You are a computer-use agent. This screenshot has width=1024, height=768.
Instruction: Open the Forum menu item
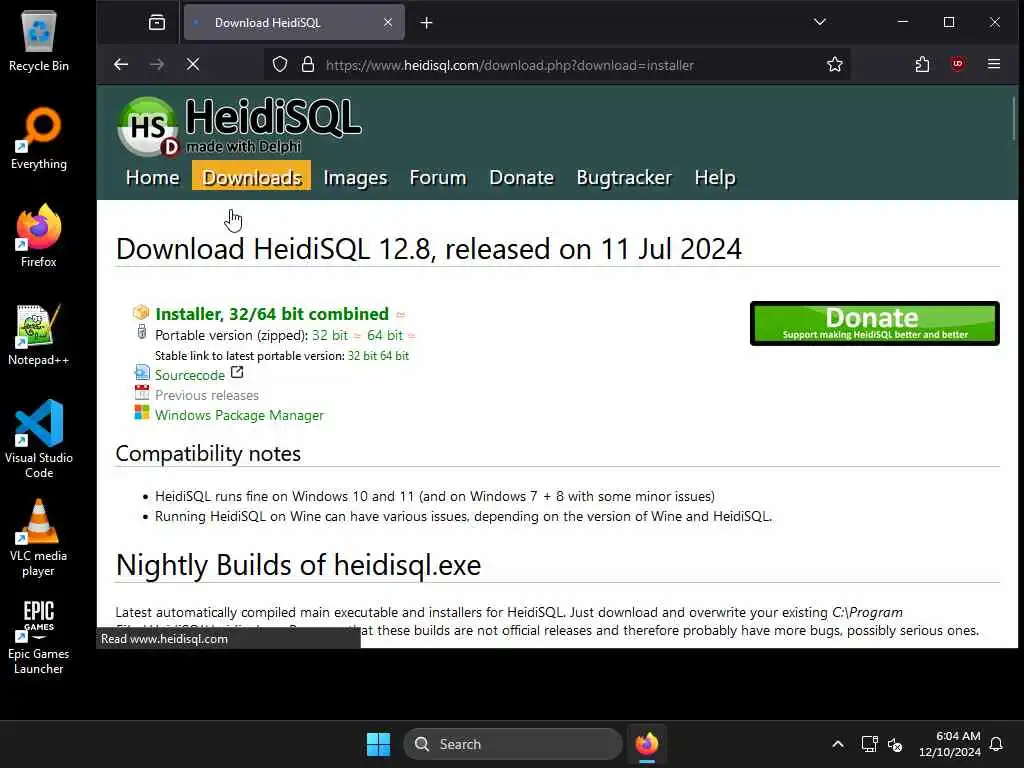(438, 178)
